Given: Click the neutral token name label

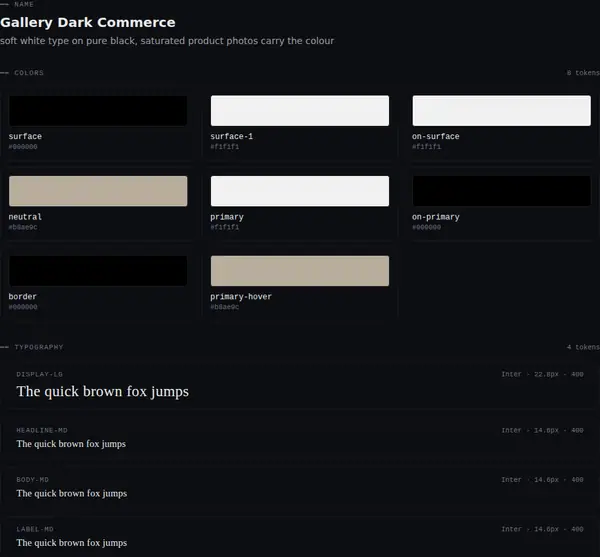Looking at the screenshot, I should [x=25, y=217].
